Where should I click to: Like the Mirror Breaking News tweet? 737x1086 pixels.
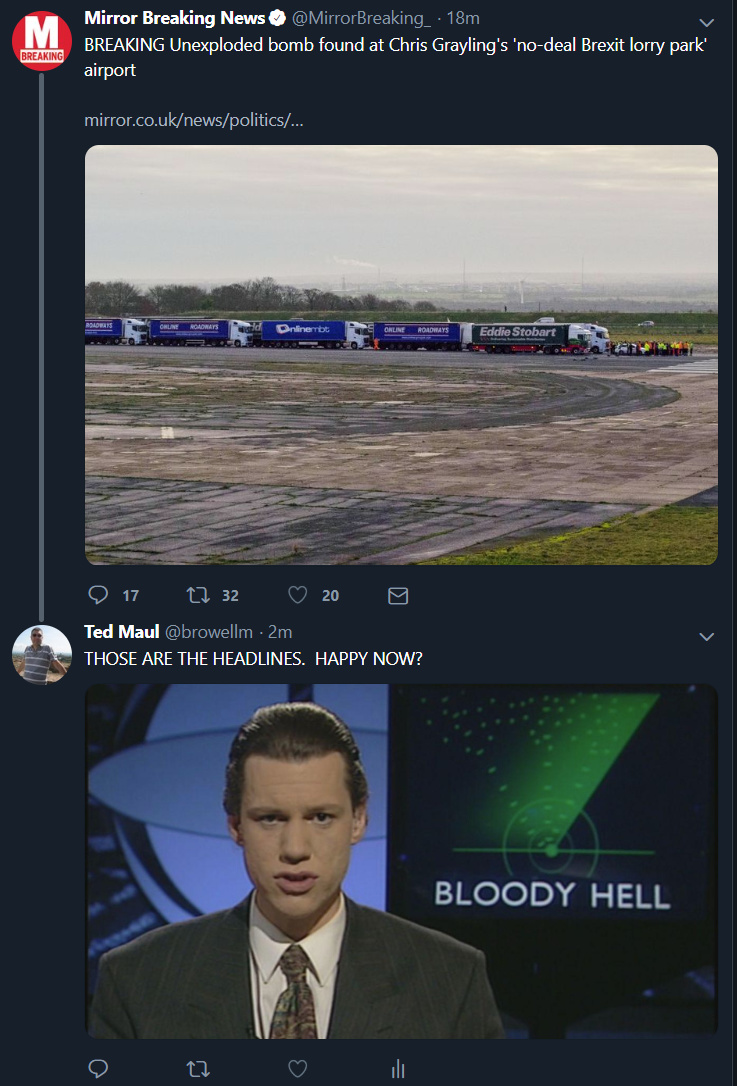point(297,595)
